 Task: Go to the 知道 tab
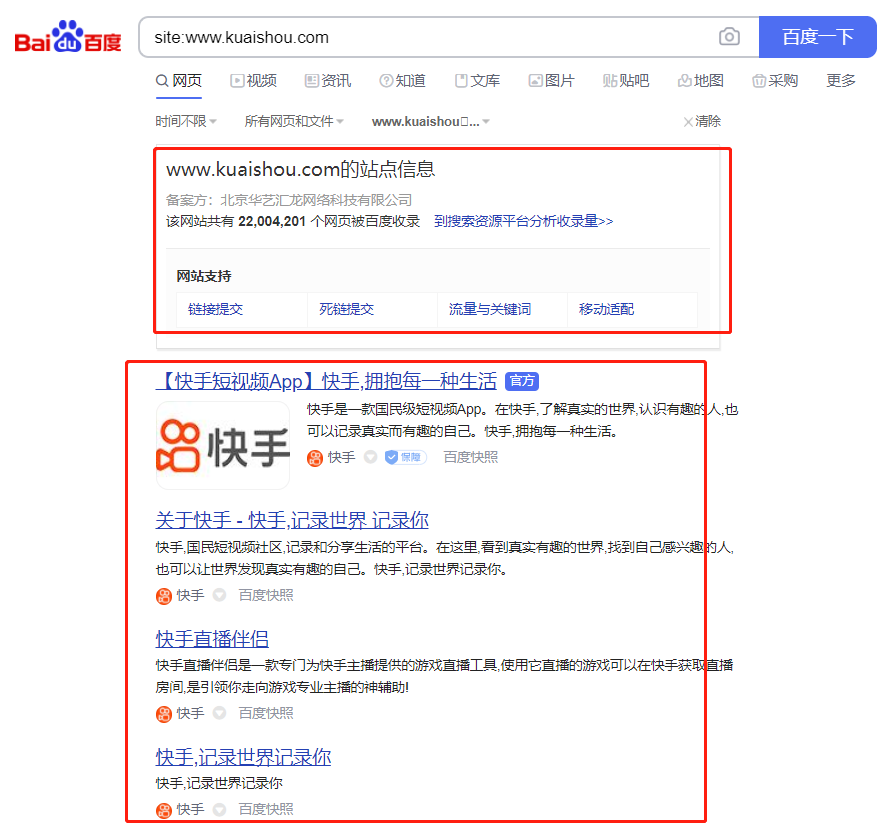402,81
